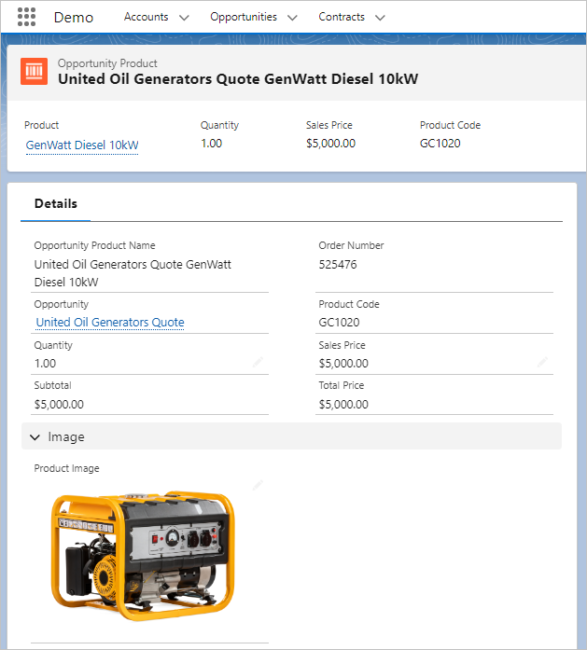Viewport: 587px width, 650px height.
Task: Expand the Contracts dropdown chevron
Action: tap(380, 17)
